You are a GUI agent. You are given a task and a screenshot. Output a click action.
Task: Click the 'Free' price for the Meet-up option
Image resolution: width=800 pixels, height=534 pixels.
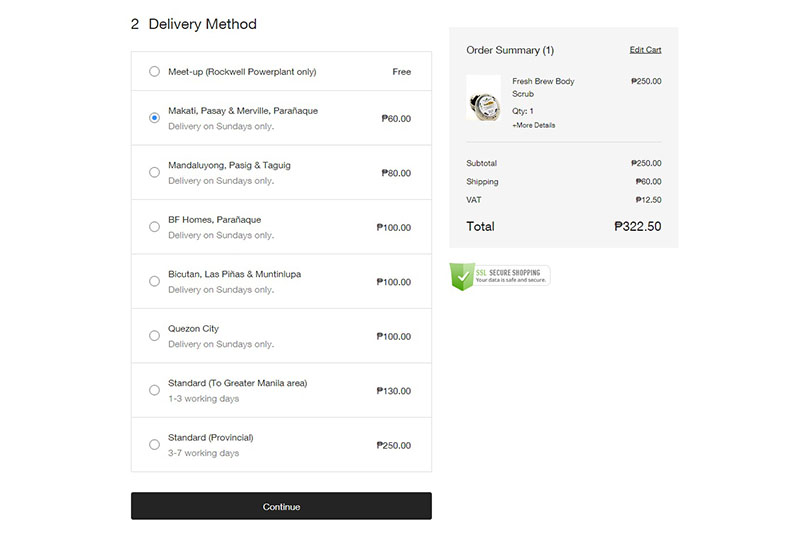[x=402, y=72]
